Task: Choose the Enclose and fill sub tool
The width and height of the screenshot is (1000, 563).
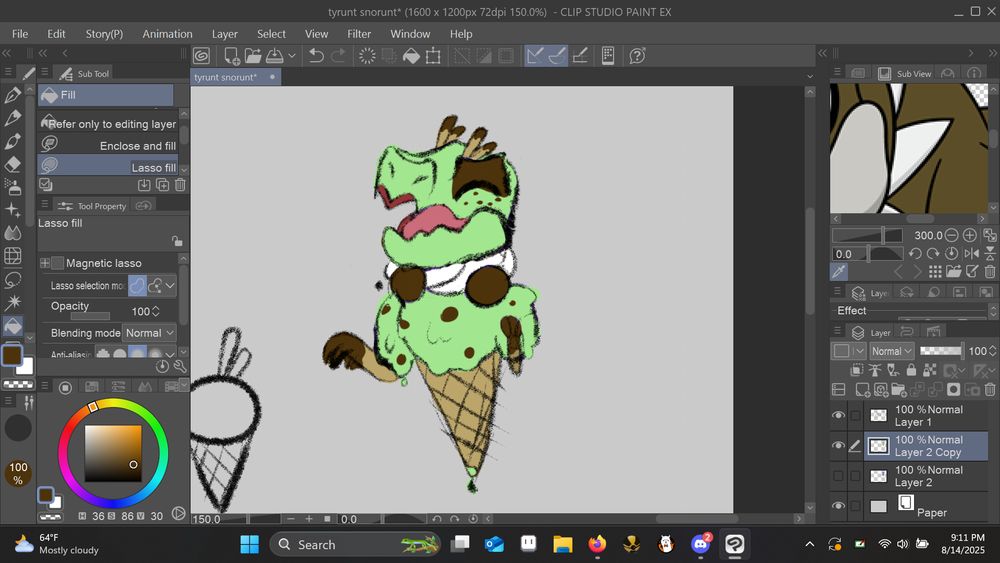Action: [x=108, y=145]
